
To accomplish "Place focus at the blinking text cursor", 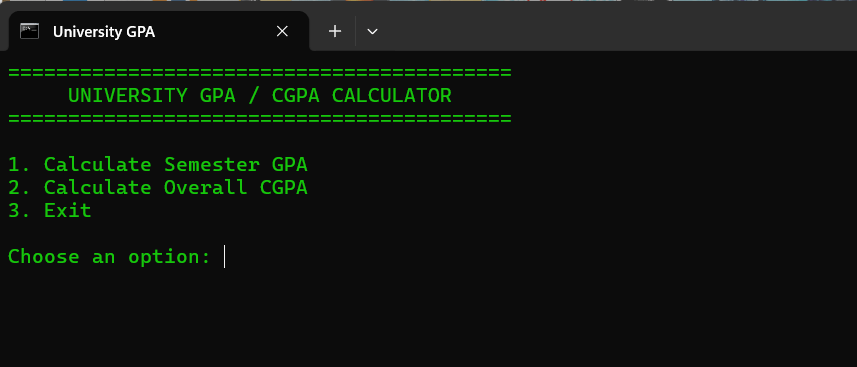I will coord(225,257).
